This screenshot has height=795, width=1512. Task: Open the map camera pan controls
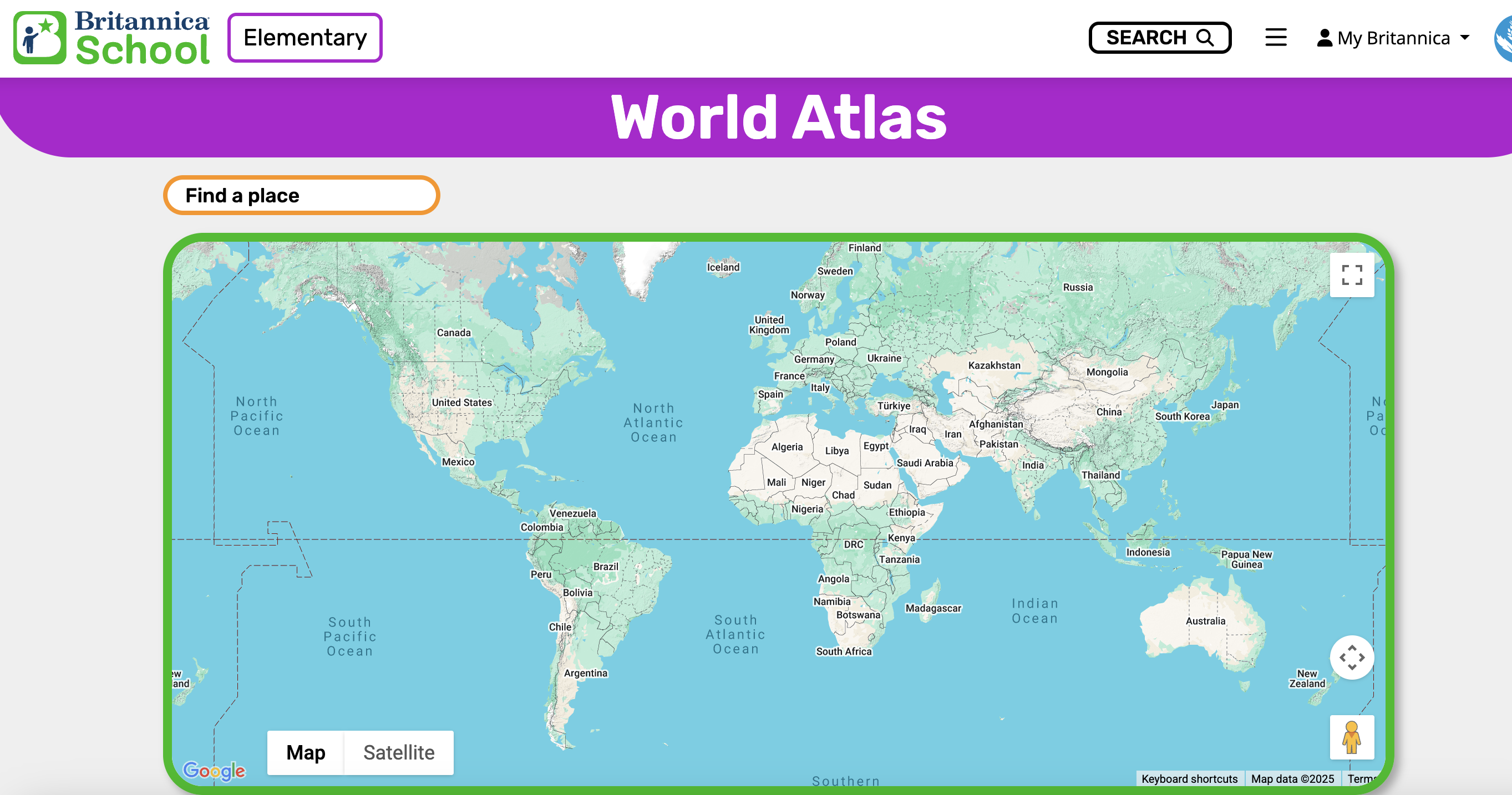tap(1351, 657)
